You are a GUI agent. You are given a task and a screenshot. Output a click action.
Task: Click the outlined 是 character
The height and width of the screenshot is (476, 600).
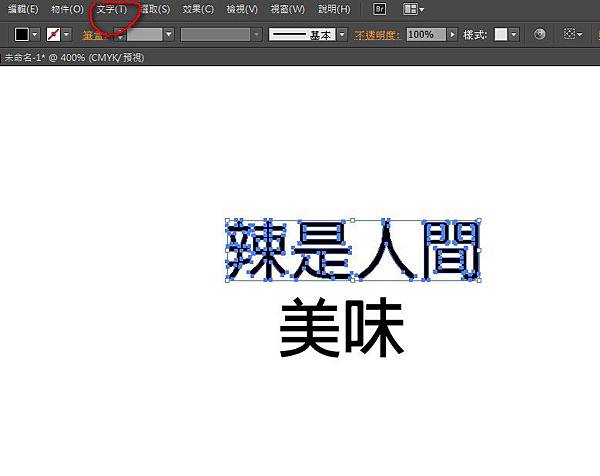322,249
